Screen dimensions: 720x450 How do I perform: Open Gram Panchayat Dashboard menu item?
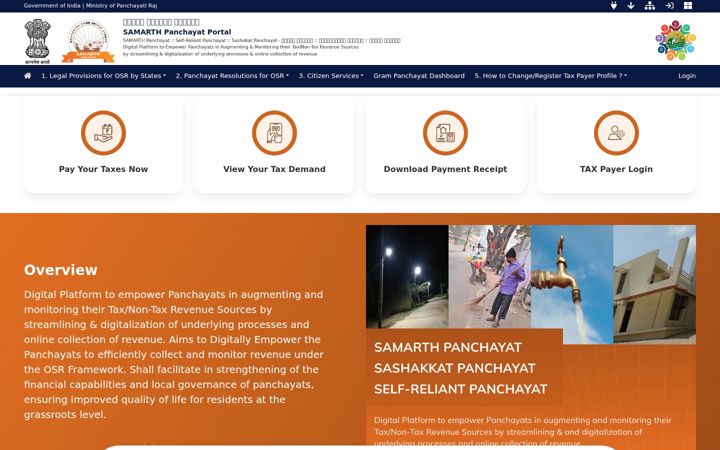[419, 76]
